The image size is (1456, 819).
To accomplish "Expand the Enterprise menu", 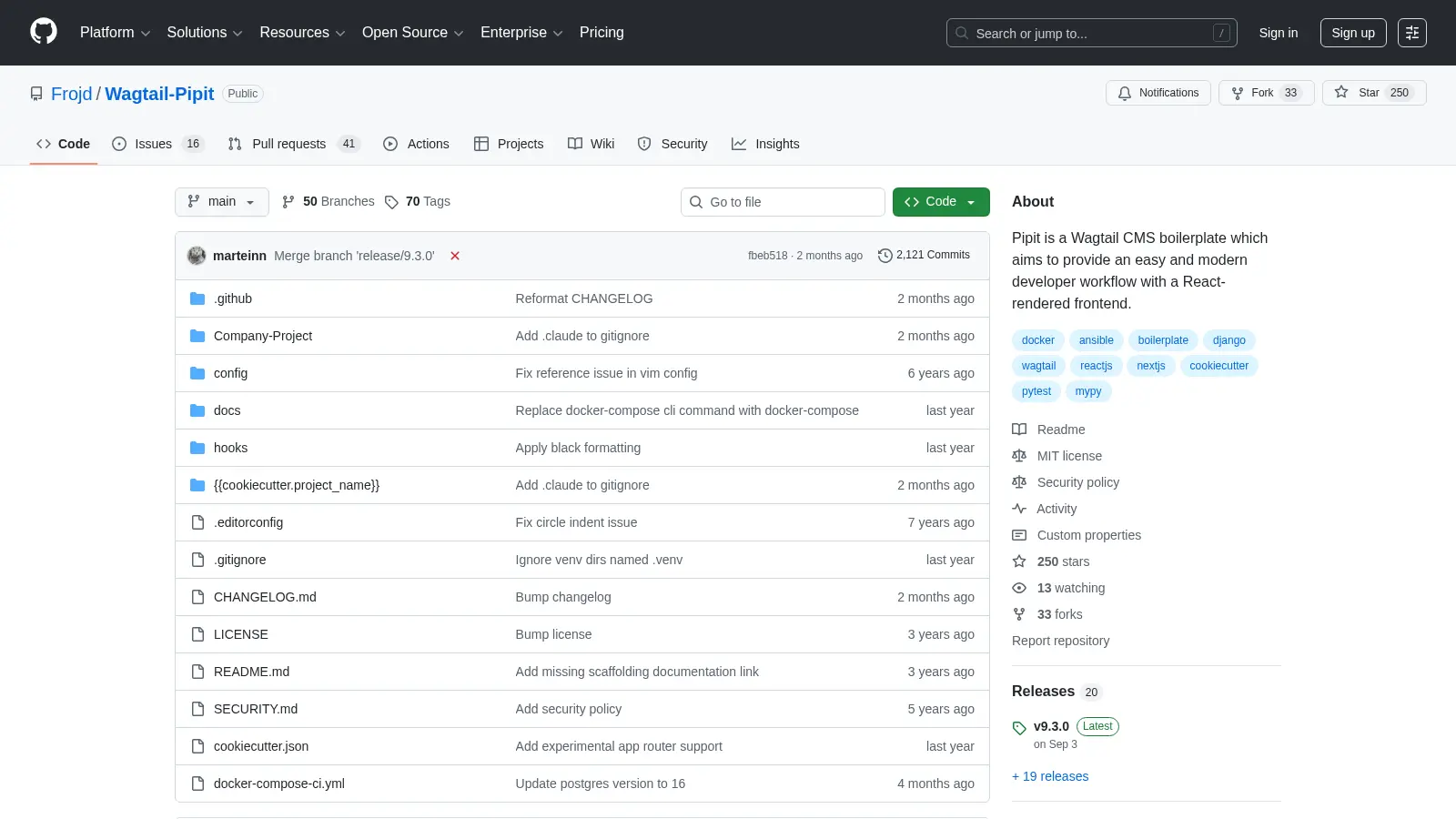I will click(x=521, y=33).
